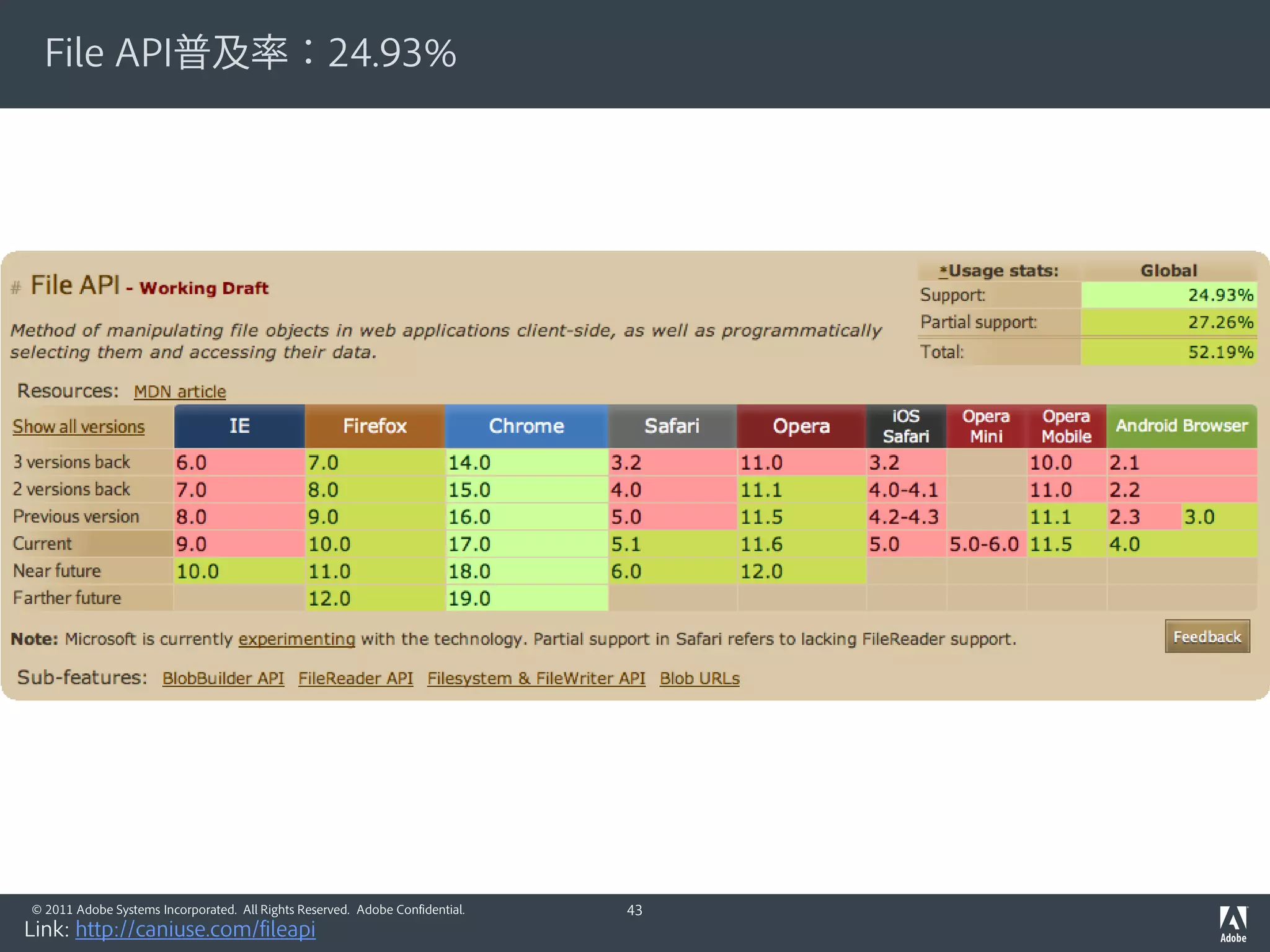Open the Blob URLs sub-feature link
Viewport: 1270px width, 952px height.
699,678
